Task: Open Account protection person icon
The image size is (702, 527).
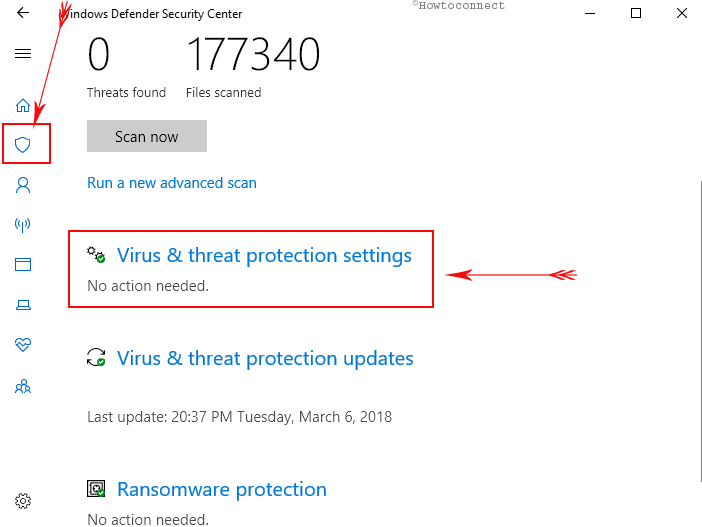Action: [23, 185]
